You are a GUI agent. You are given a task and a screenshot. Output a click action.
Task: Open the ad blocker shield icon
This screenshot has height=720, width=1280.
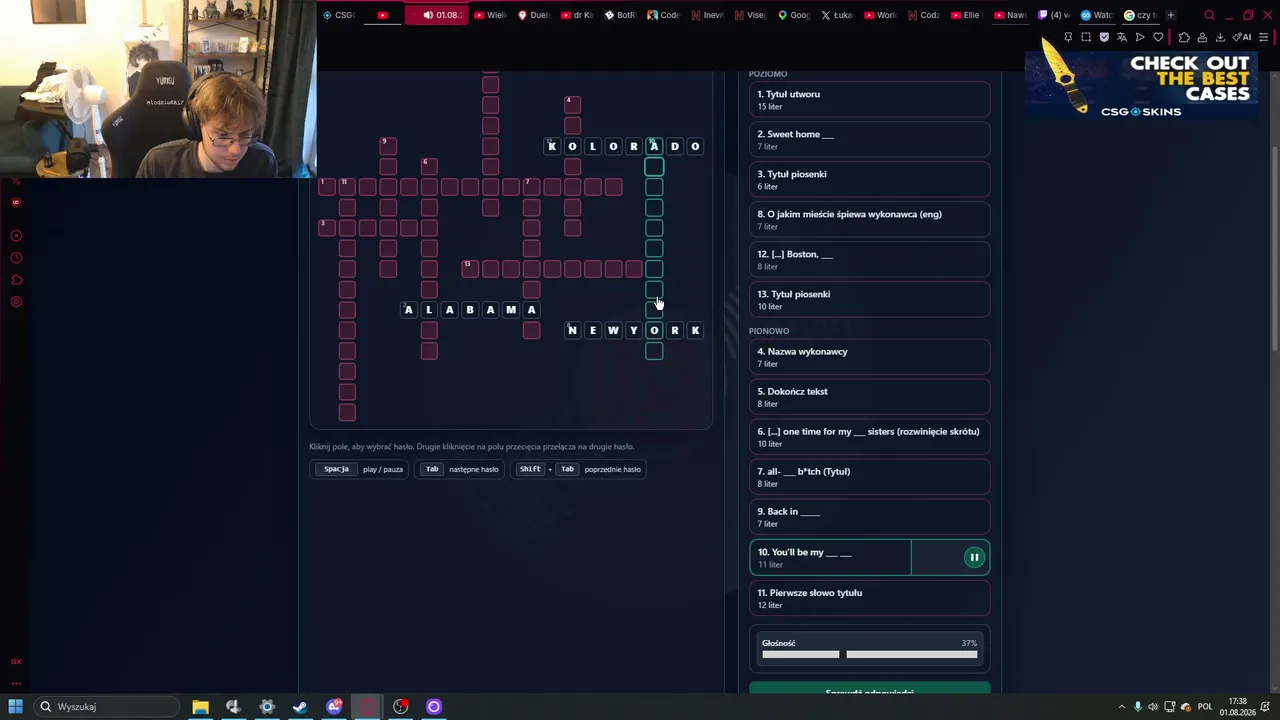[1104, 37]
